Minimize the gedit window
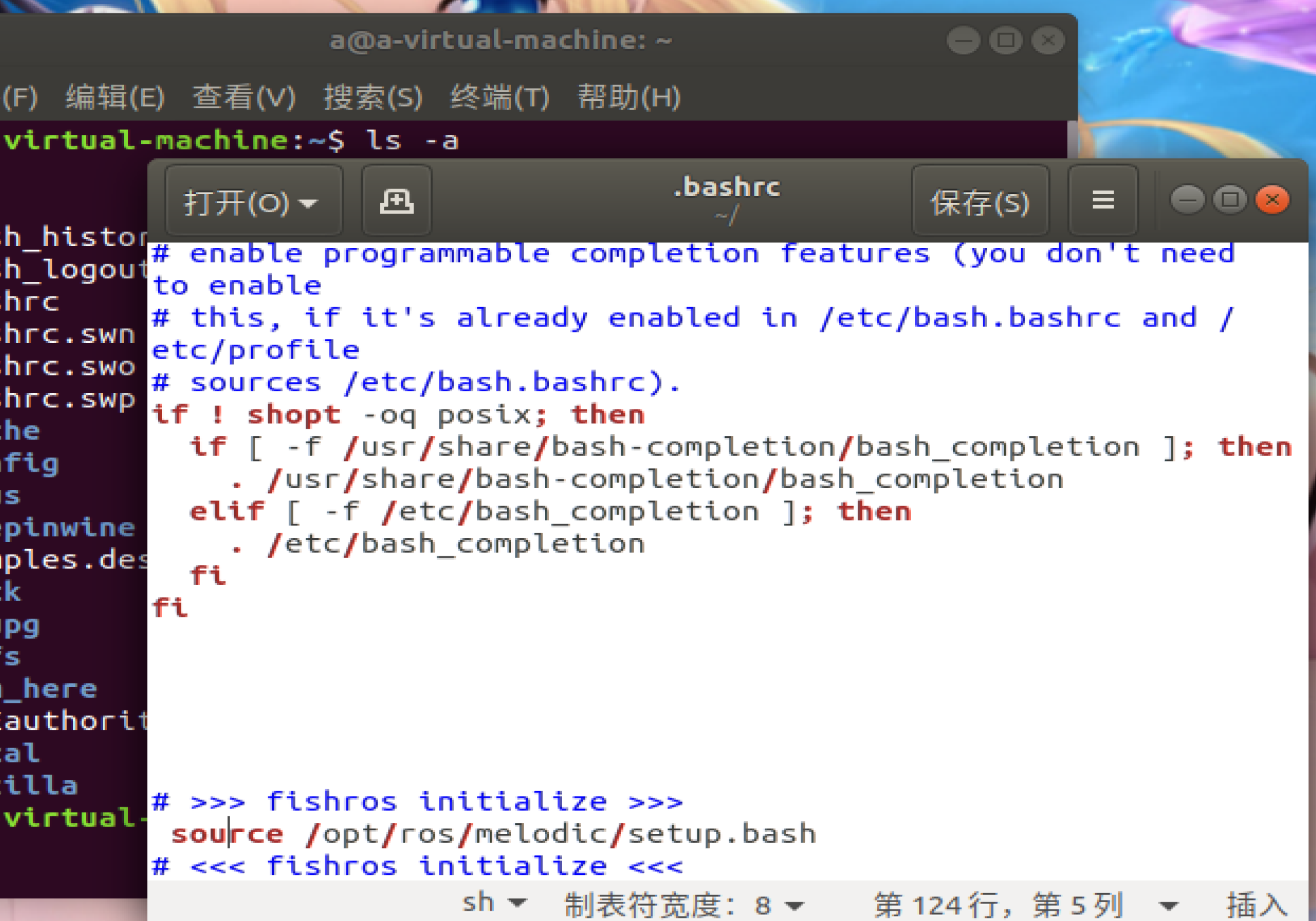This screenshot has width=1316, height=921. pos(1187,200)
